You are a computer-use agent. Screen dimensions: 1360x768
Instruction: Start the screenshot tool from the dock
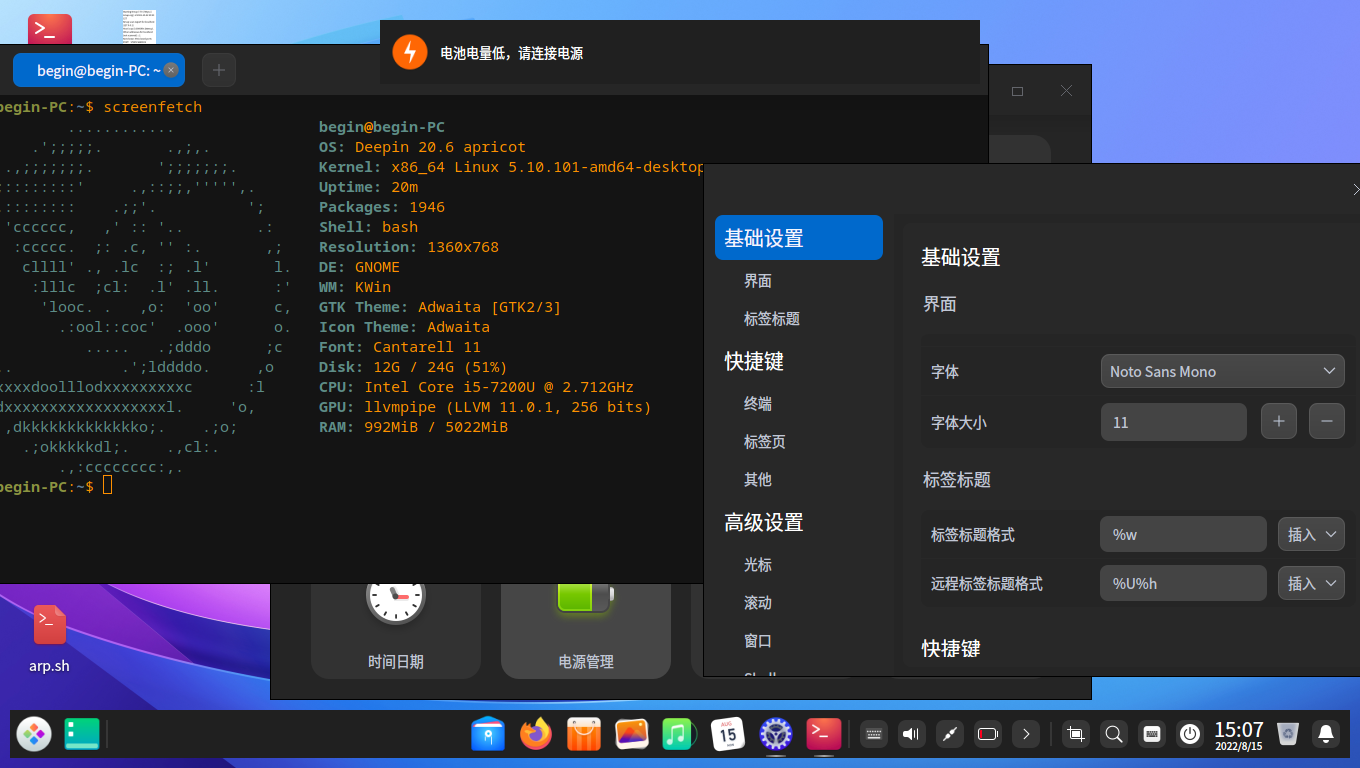coord(1076,734)
